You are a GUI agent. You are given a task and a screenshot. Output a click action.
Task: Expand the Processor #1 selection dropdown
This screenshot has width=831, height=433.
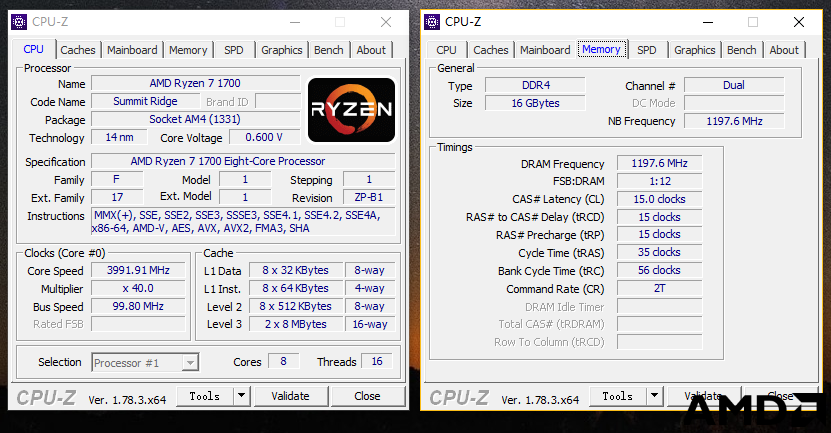pos(190,363)
